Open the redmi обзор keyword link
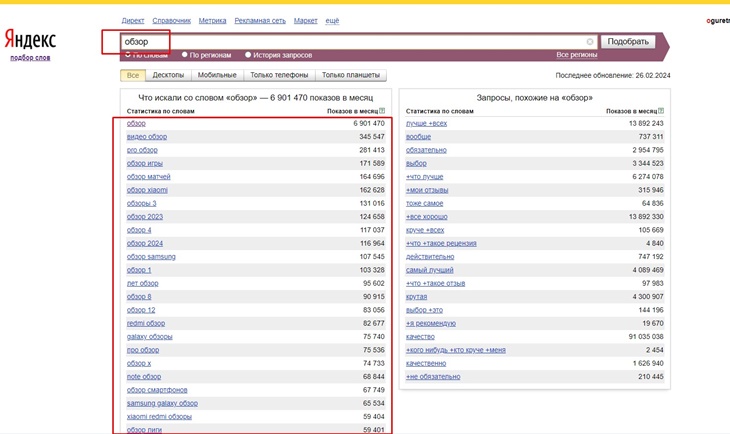 pos(146,323)
